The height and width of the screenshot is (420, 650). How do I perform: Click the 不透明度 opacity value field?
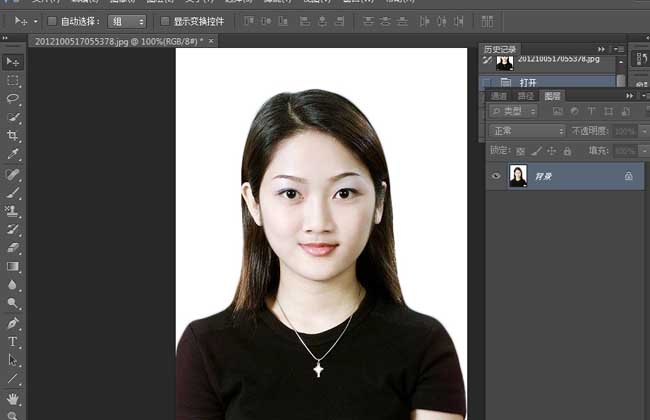tap(625, 131)
